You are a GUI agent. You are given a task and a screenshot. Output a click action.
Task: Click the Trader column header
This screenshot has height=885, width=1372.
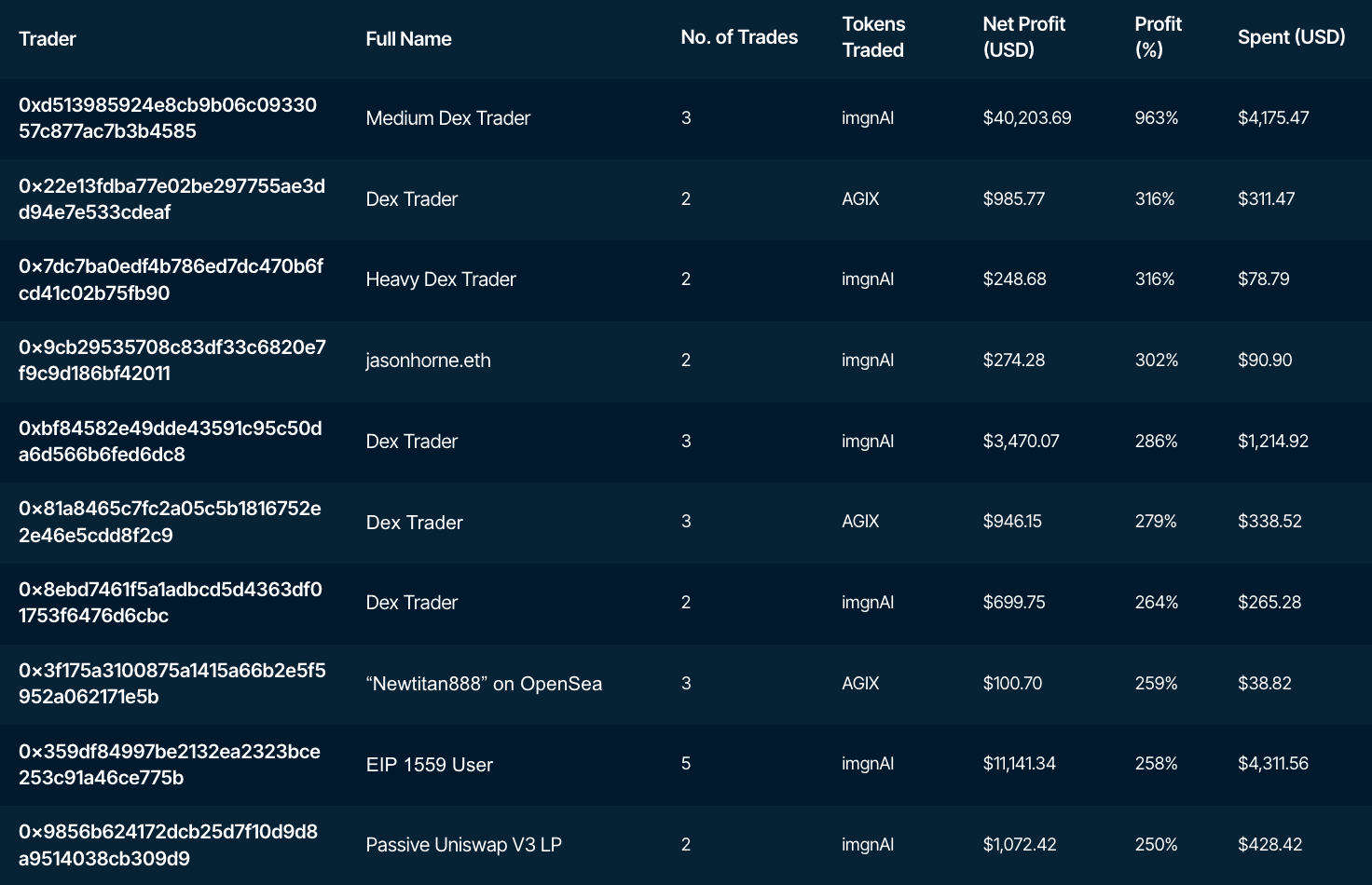48,39
